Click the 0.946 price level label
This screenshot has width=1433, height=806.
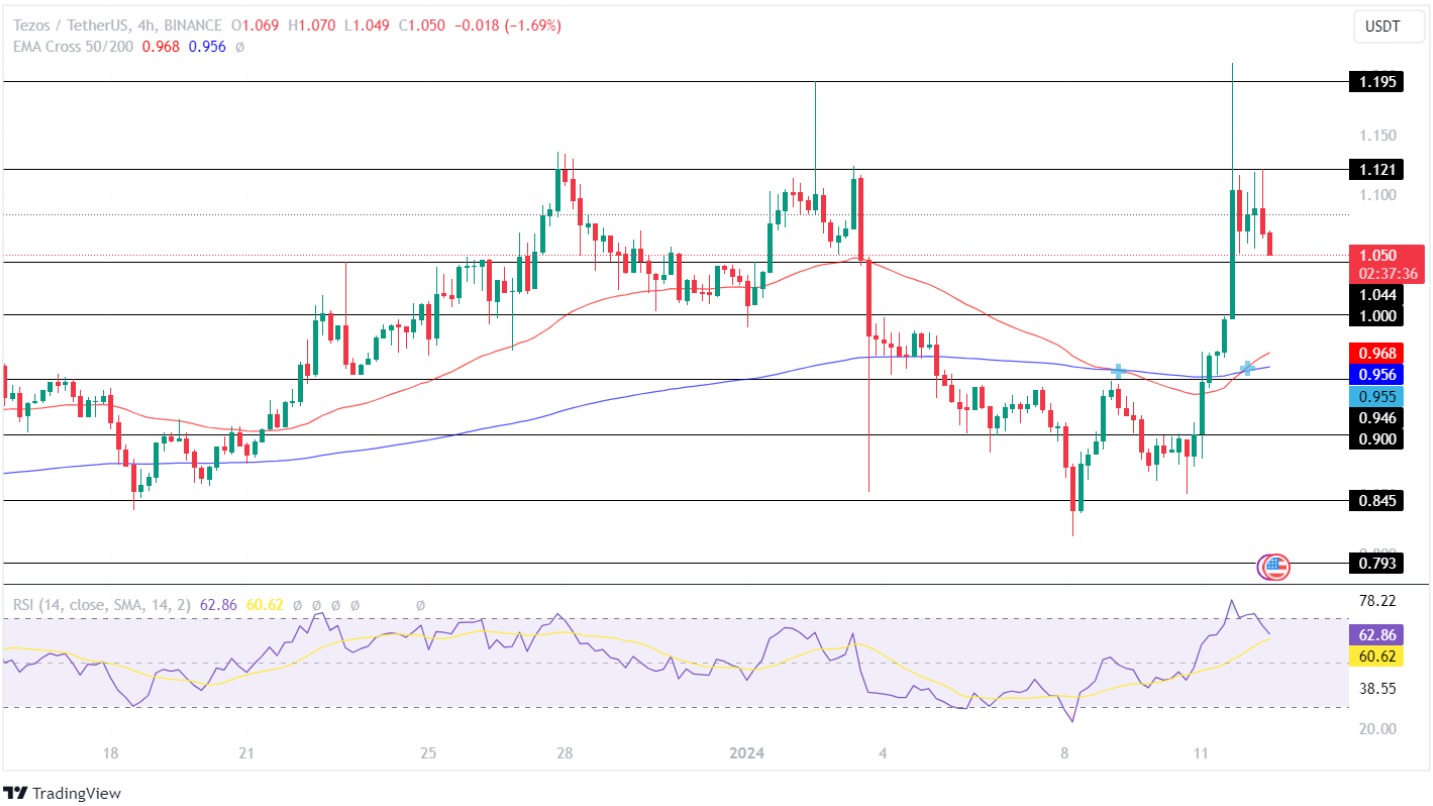point(1375,417)
